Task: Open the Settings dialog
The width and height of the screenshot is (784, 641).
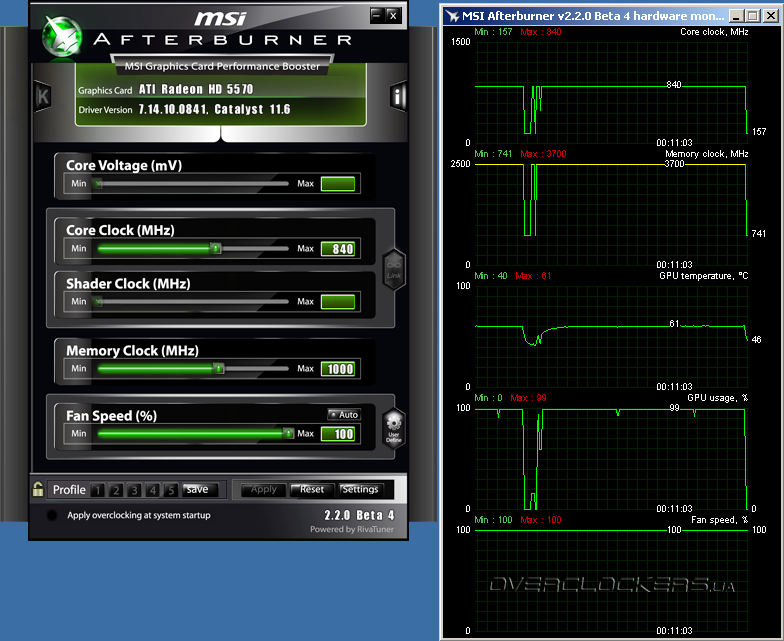Action: coord(361,490)
